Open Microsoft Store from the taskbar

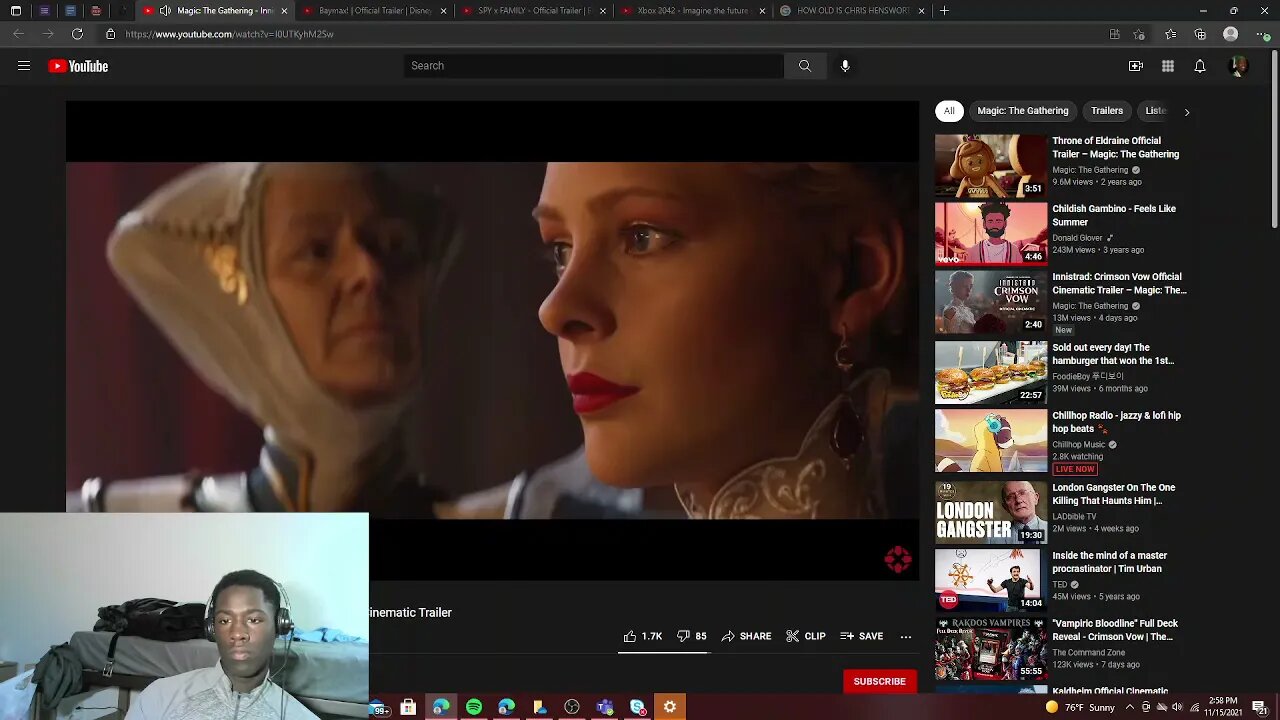click(408, 707)
